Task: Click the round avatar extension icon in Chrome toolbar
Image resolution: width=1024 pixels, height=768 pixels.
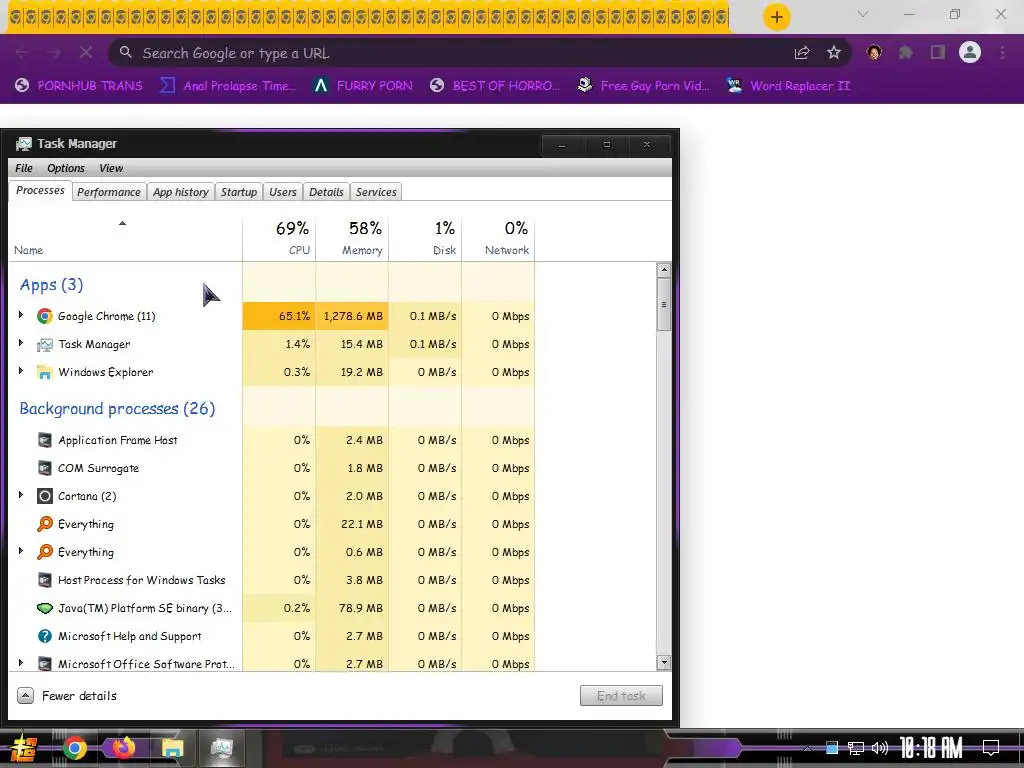Action: pyautogui.click(x=874, y=52)
